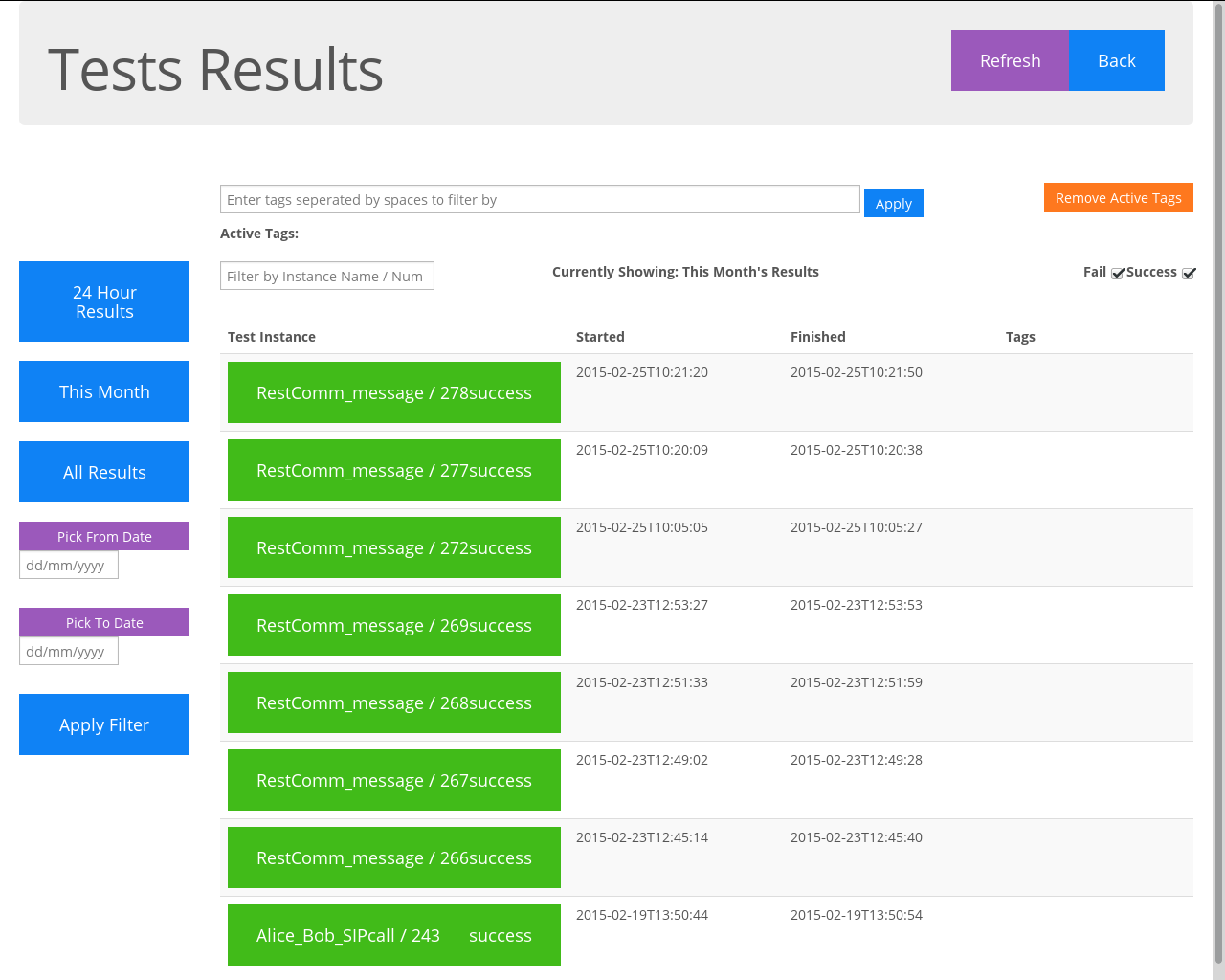Toggle the Fail checkbox

click(1117, 273)
